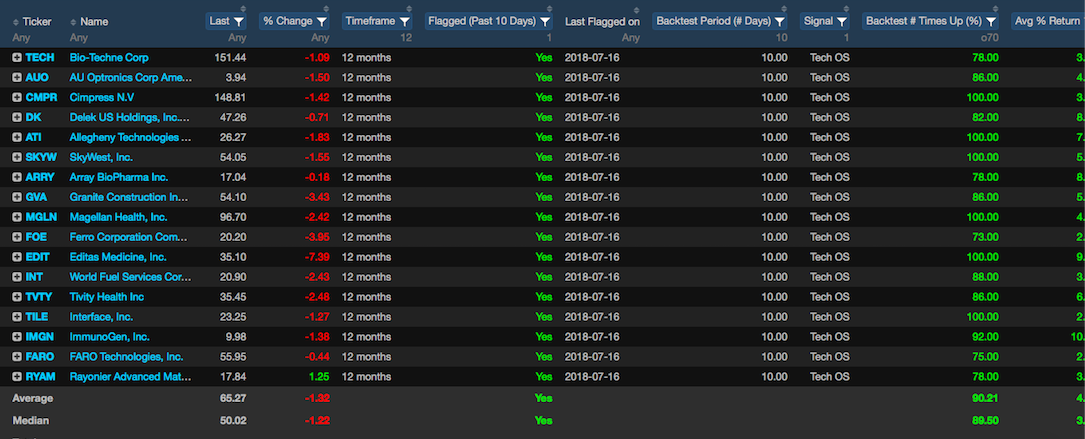Expand the GVA row
This screenshot has width=1085, height=439.
coord(17,197)
